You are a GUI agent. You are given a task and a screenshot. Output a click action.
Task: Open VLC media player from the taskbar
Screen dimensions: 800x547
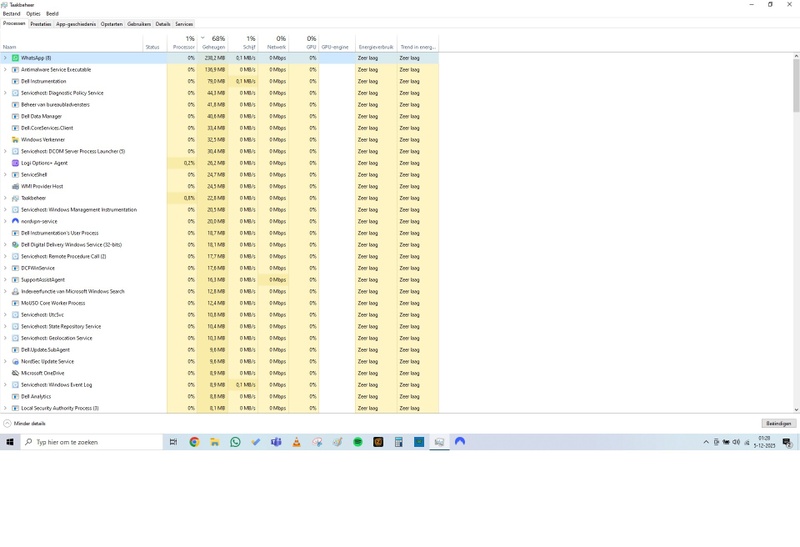coord(296,442)
